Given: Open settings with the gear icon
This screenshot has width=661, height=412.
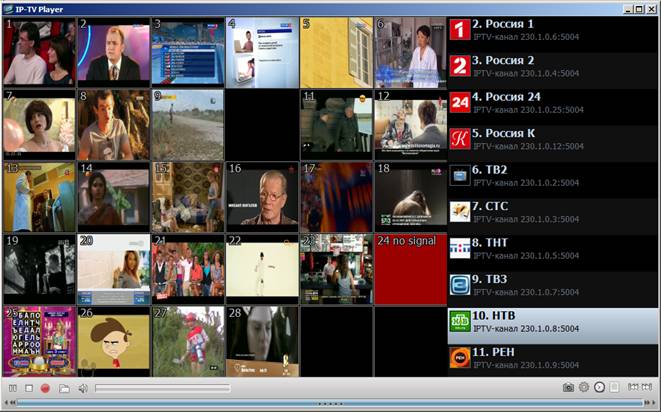Looking at the screenshot, I should pyautogui.click(x=584, y=387).
